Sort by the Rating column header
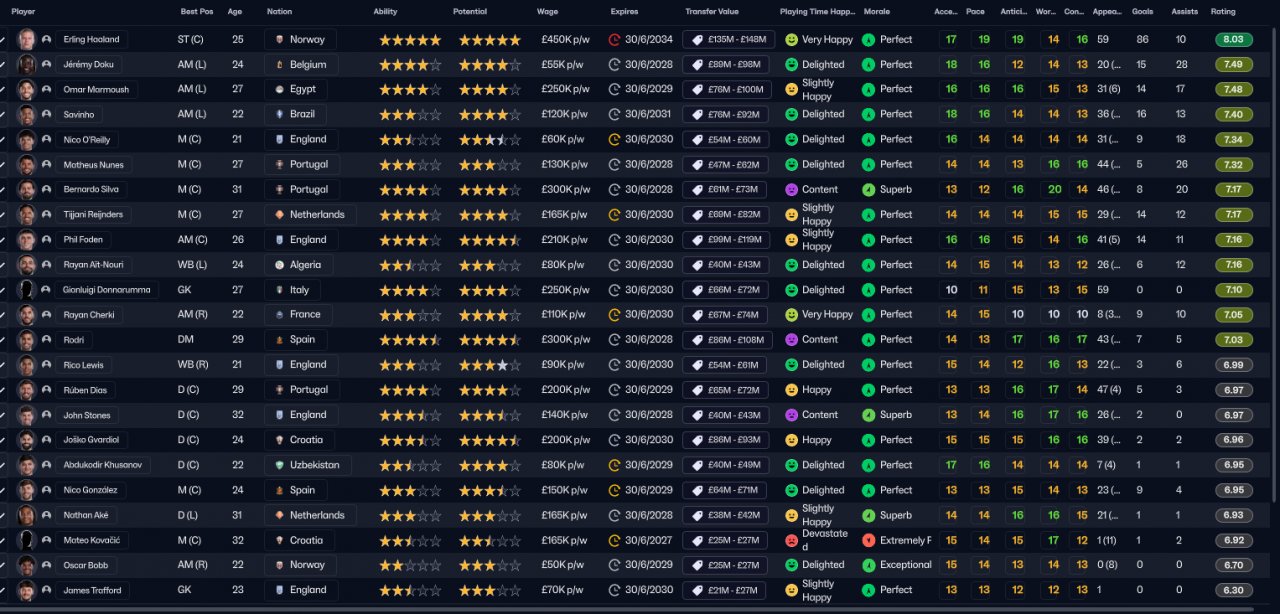 tap(1223, 12)
